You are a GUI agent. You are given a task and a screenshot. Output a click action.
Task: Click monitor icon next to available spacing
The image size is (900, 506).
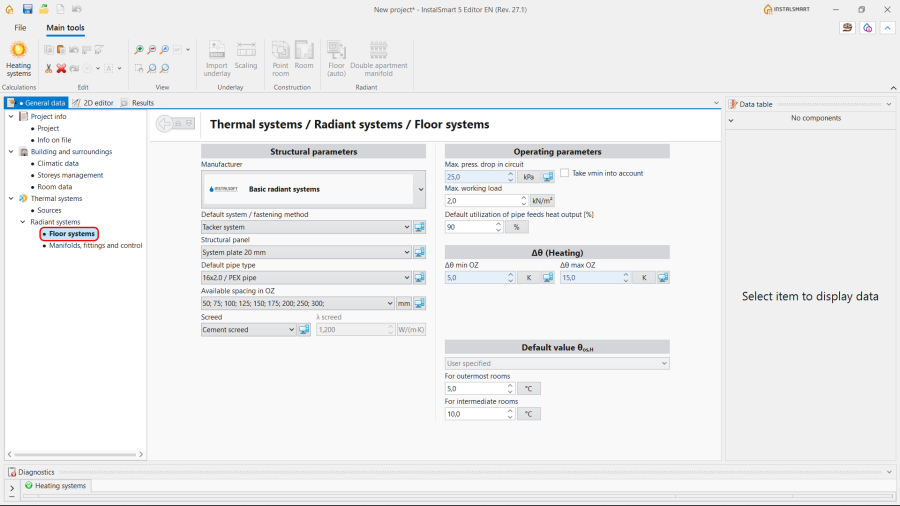click(x=420, y=303)
